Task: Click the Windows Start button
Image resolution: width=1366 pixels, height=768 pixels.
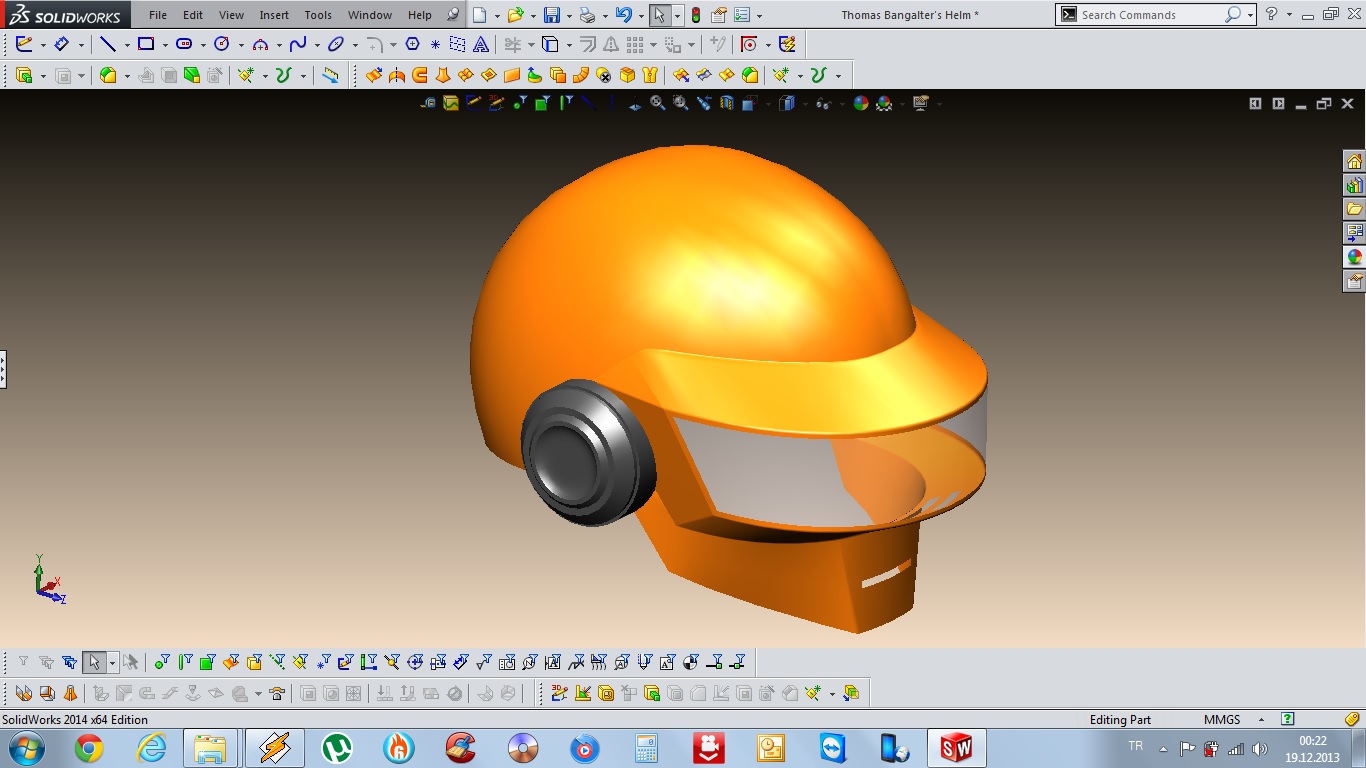Action: click(x=26, y=748)
